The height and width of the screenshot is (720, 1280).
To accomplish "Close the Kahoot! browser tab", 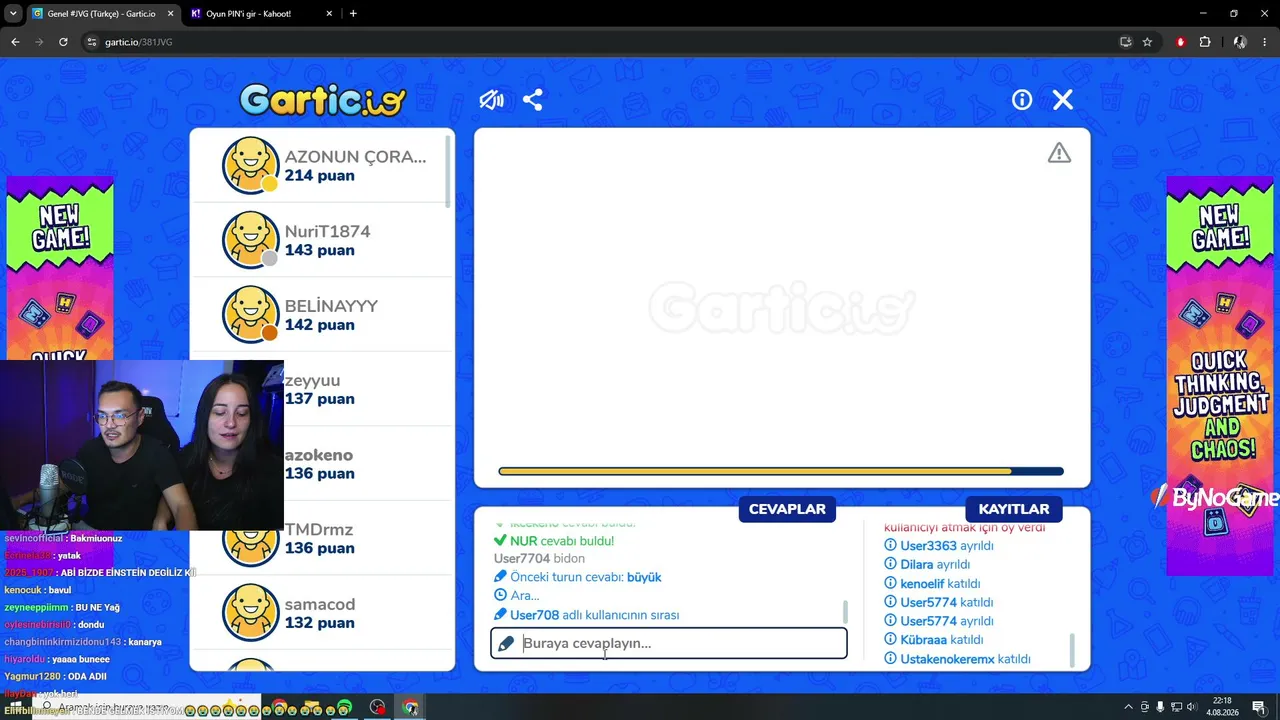I will tap(329, 14).
